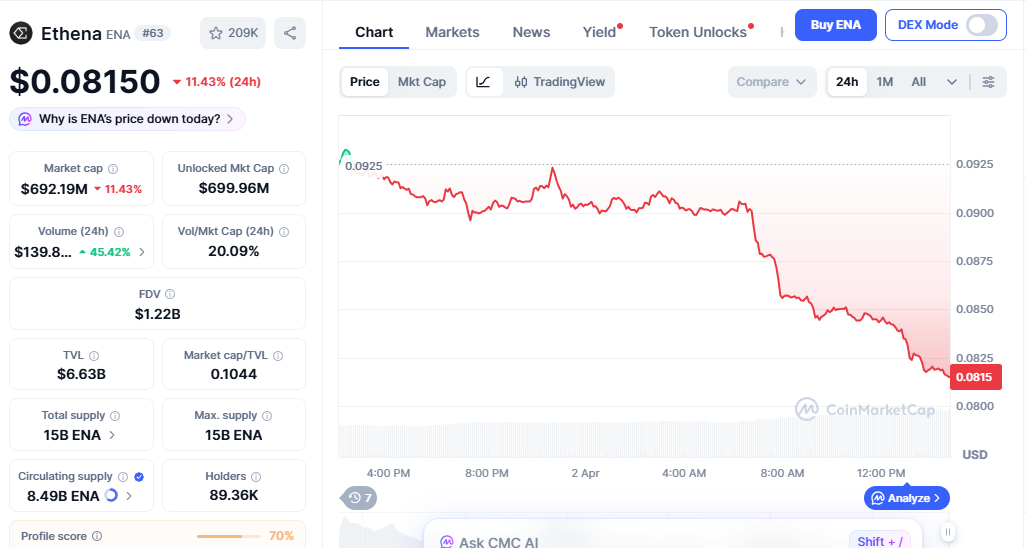Click the history events badge showing 7
This screenshot has width=1026, height=548.
[x=359, y=498]
